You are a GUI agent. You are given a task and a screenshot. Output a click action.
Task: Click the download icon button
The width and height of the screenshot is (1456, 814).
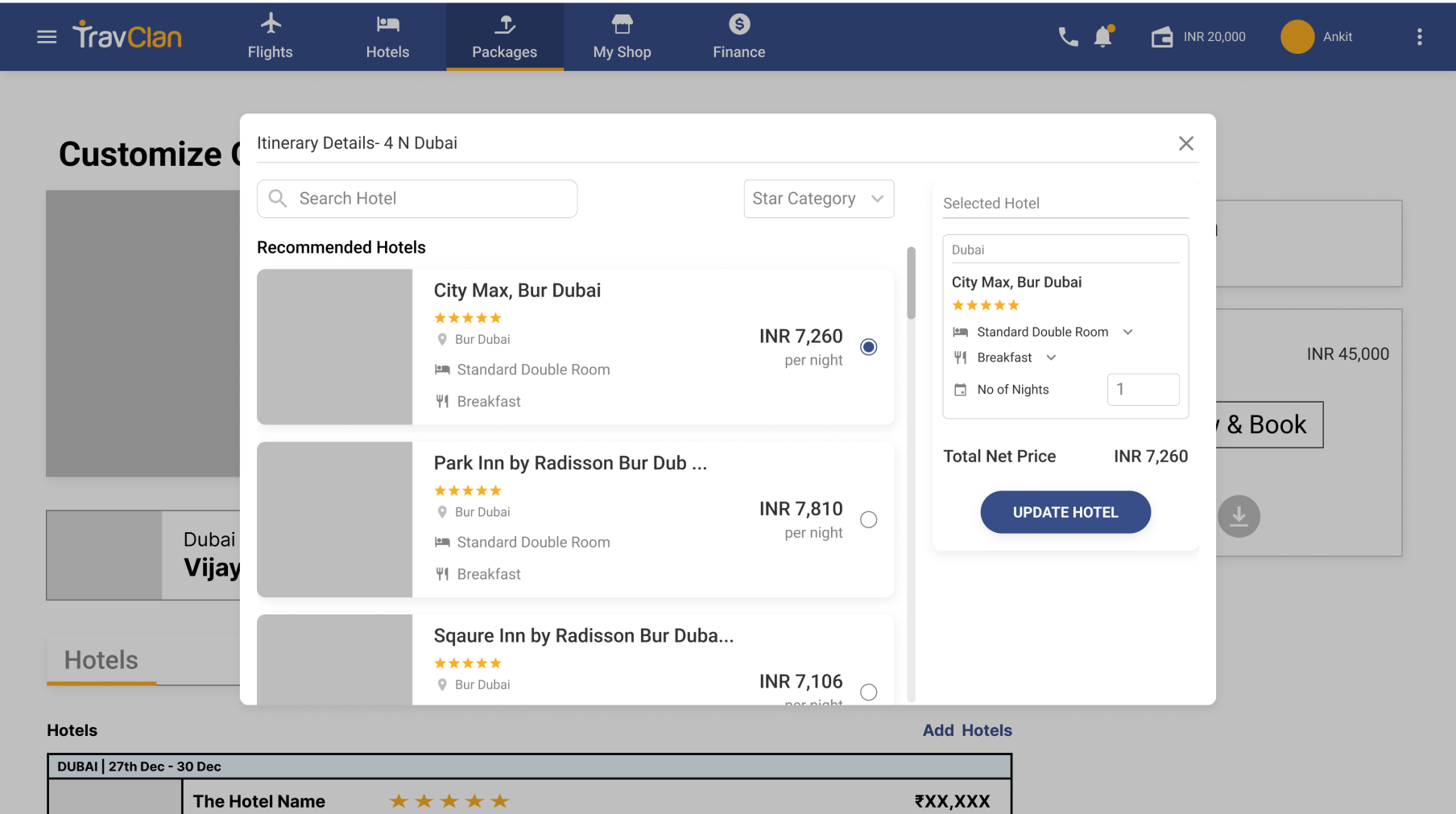pos(1239,516)
